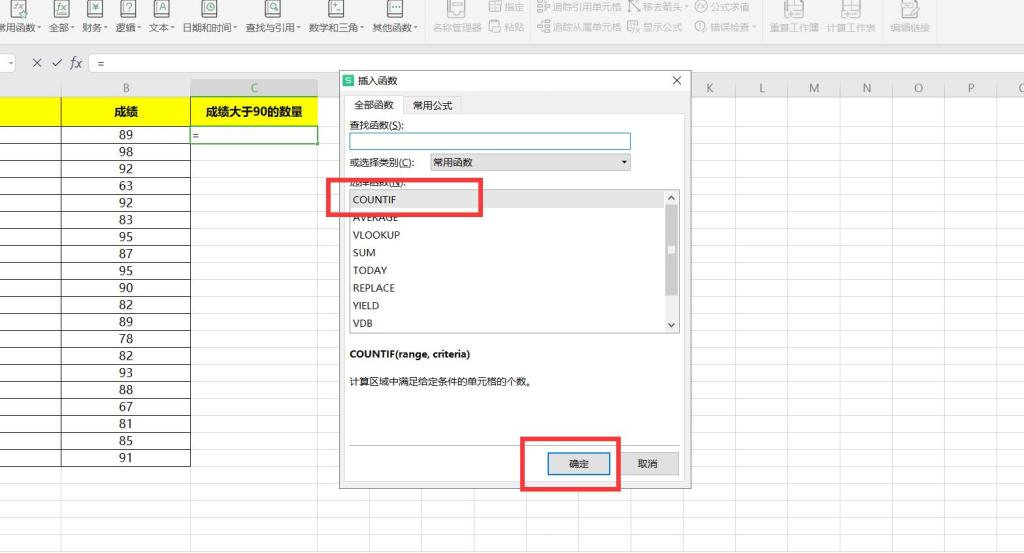Select the active cell below 成绩大于90的数量
1024x553 pixels.
click(254, 135)
